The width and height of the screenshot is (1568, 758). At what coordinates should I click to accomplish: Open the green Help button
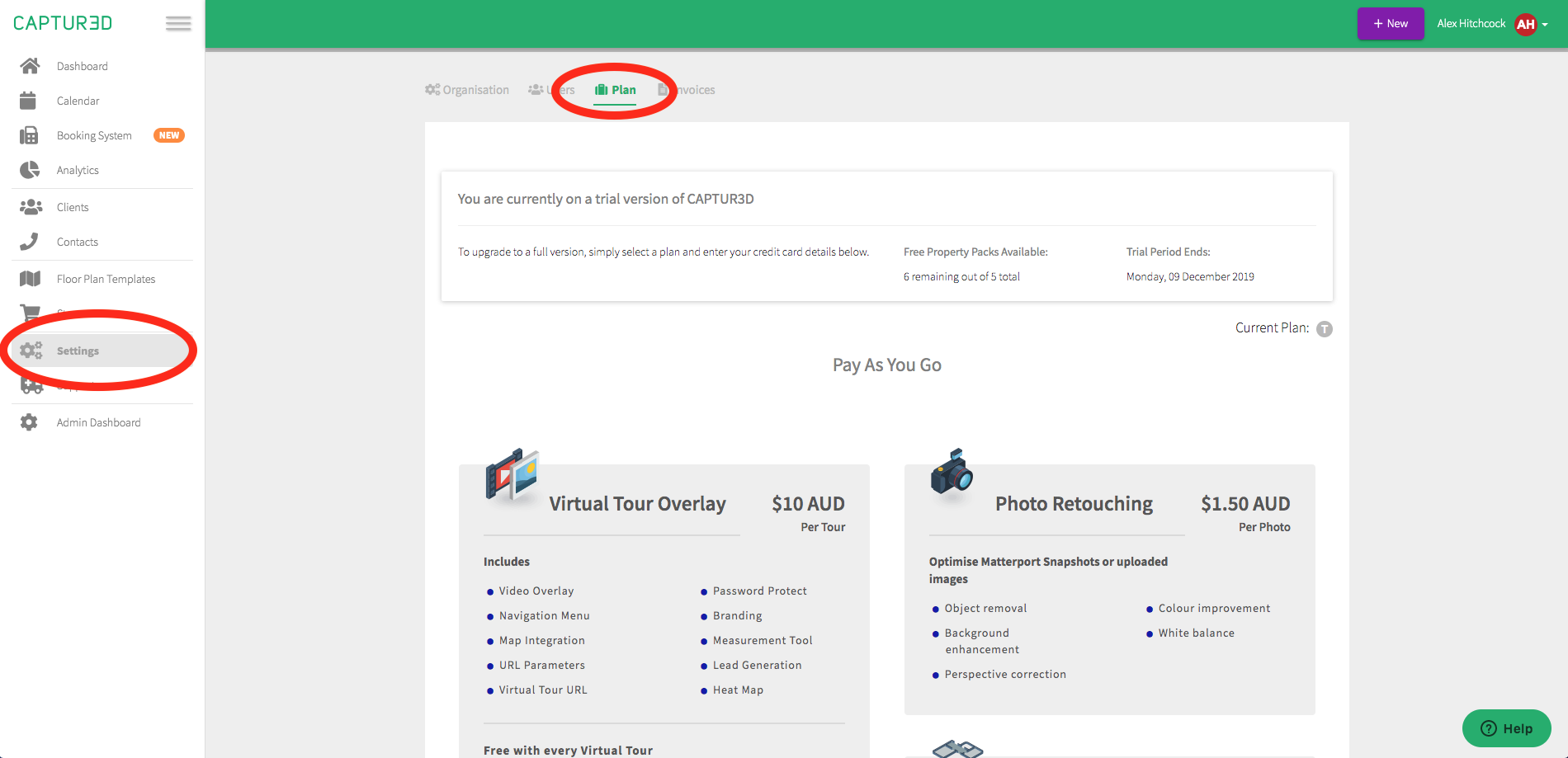pyautogui.click(x=1507, y=728)
